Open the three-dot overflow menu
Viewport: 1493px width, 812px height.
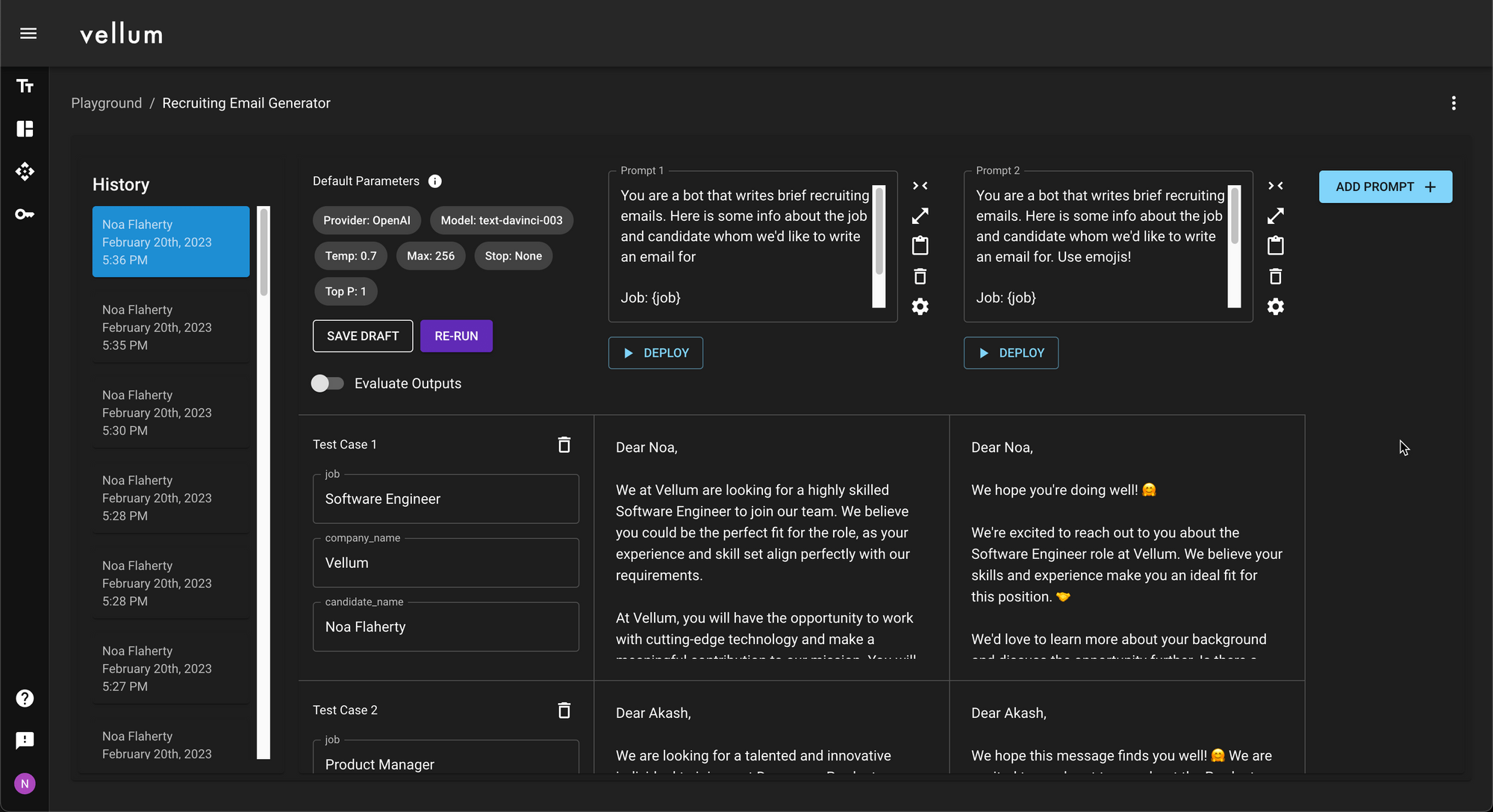tap(1453, 102)
